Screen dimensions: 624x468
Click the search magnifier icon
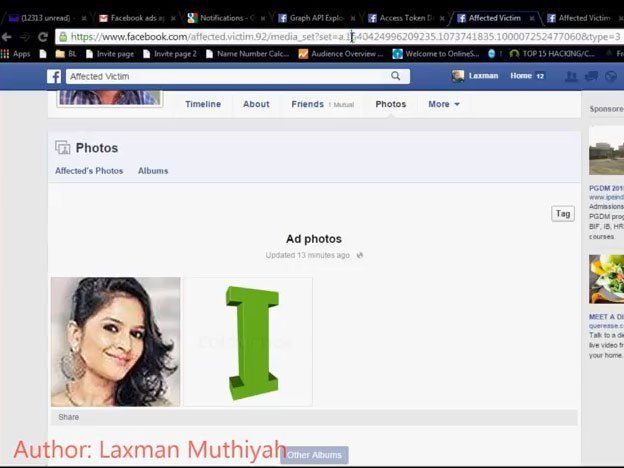click(x=396, y=76)
